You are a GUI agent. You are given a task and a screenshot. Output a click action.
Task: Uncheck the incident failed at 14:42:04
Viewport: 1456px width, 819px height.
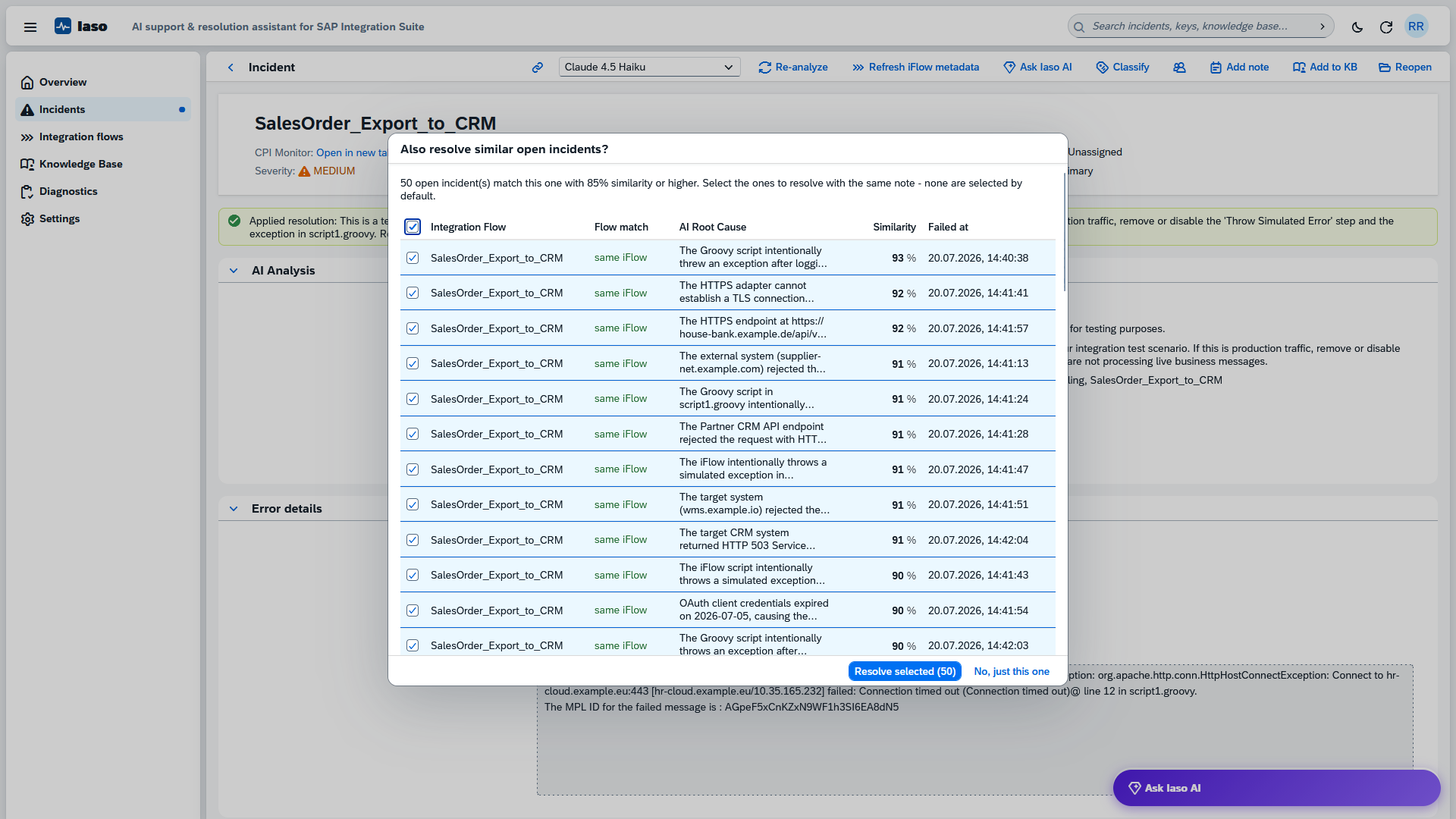tap(413, 540)
